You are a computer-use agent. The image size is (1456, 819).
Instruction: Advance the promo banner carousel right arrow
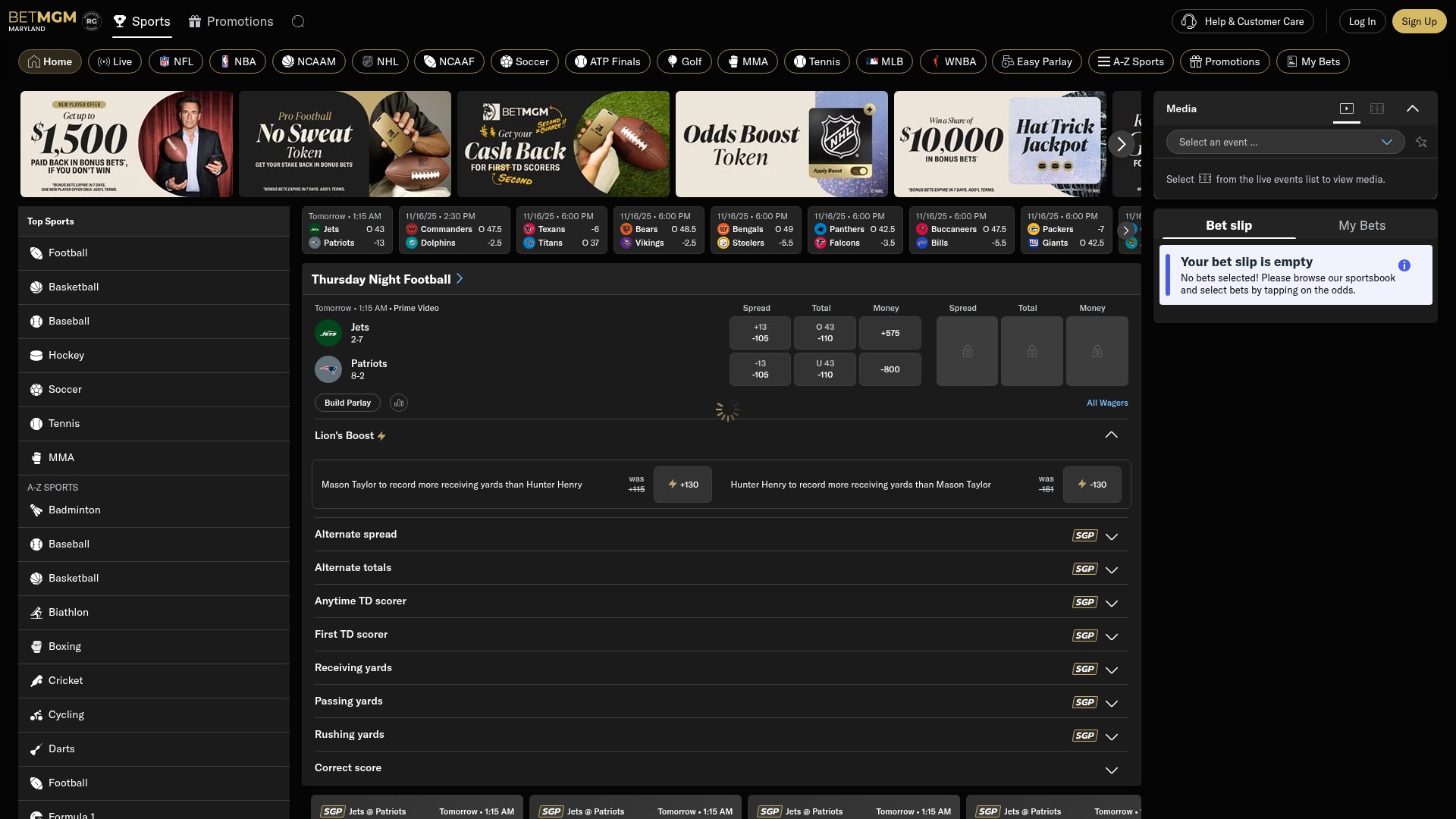coord(1121,144)
